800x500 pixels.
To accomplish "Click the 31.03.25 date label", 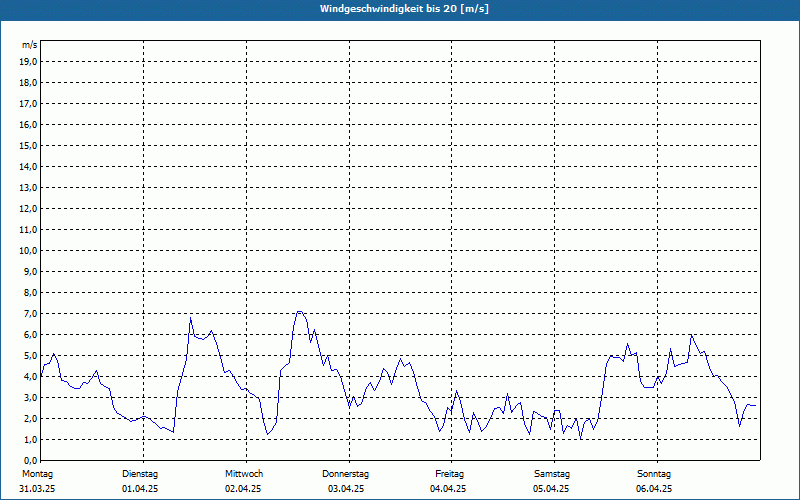I will (x=37, y=489).
